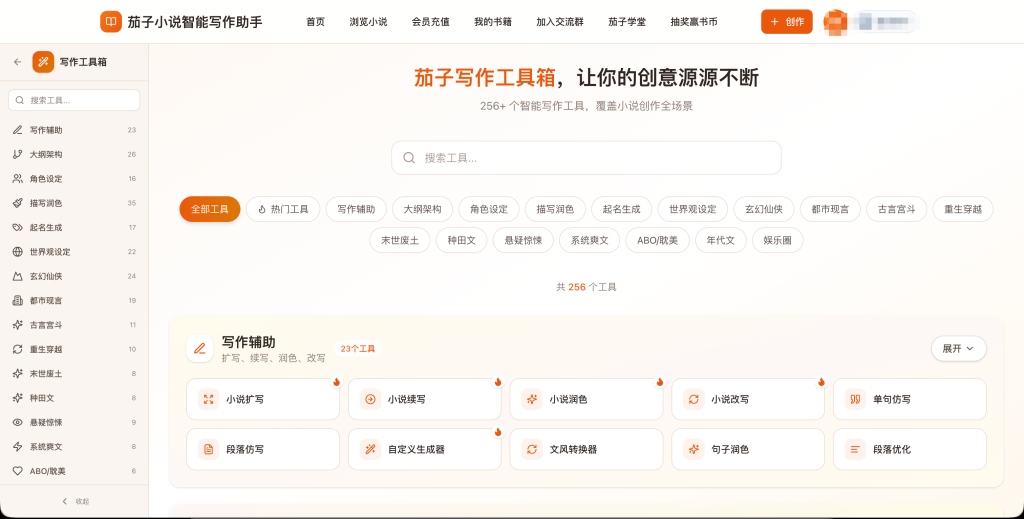Go to 我的书籍 in the navigation bar
The height and width of the screenshot is (519, 1024).
[x=493, y=22]
